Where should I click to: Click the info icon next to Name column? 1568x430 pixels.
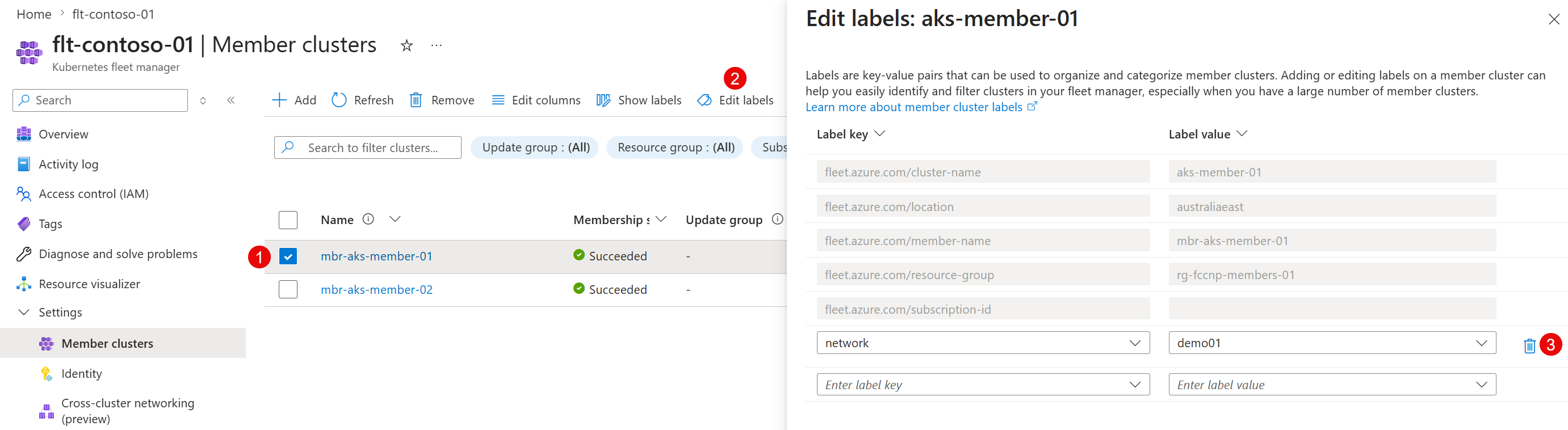pyautogui.click(x=368, y=219)
